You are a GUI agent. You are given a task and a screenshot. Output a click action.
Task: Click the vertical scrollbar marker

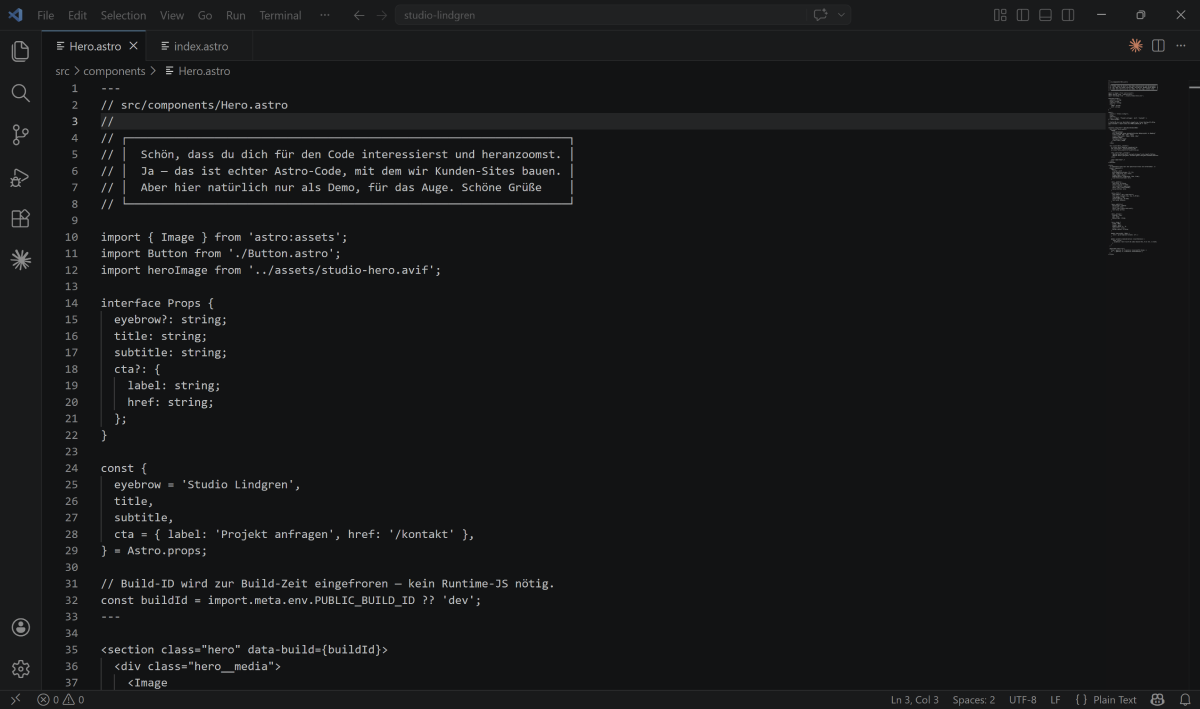click(1193, 88)
